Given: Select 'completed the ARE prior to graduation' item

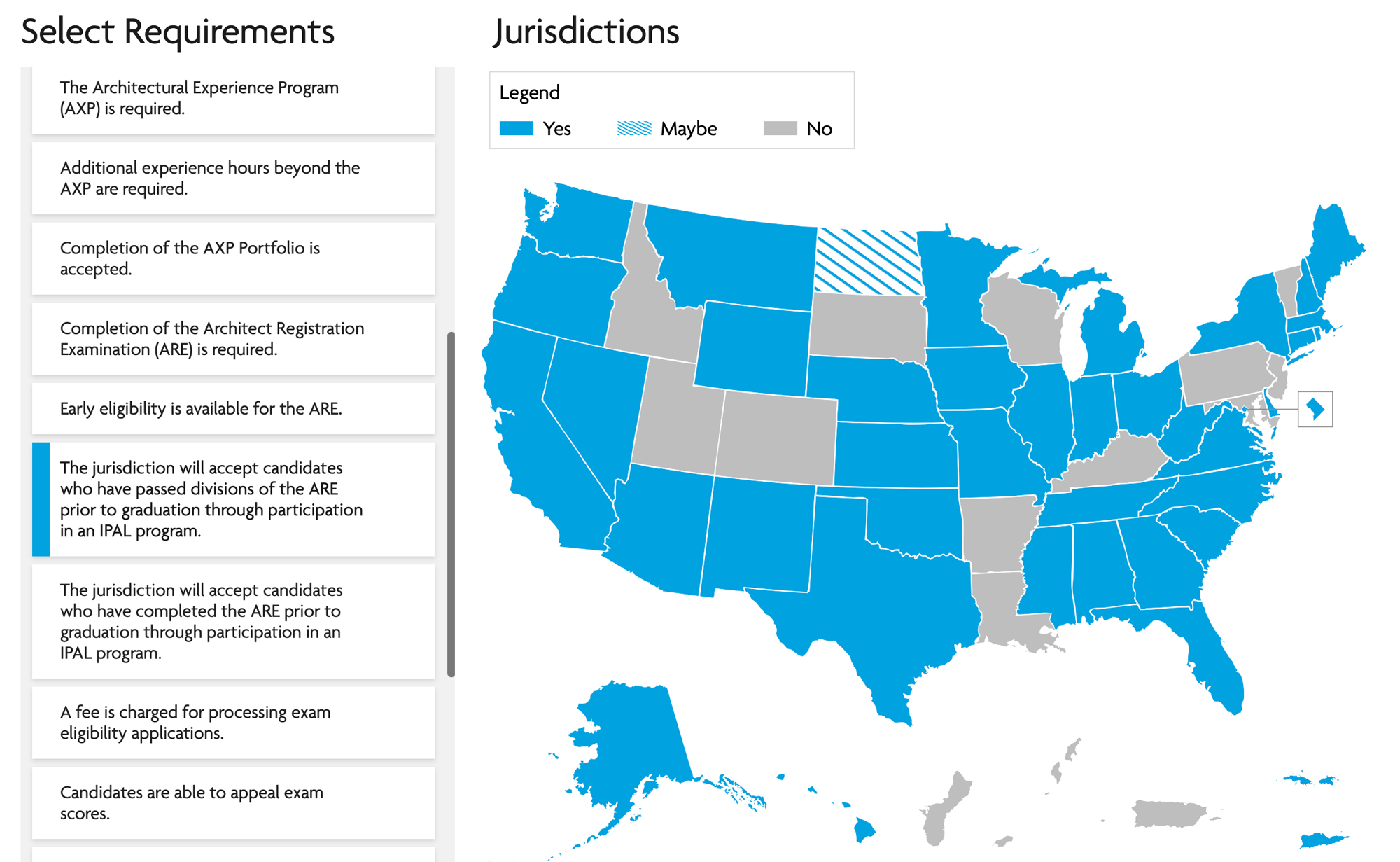Looking at the screenshot, I should pyautogui.click(x=234, y=621).
